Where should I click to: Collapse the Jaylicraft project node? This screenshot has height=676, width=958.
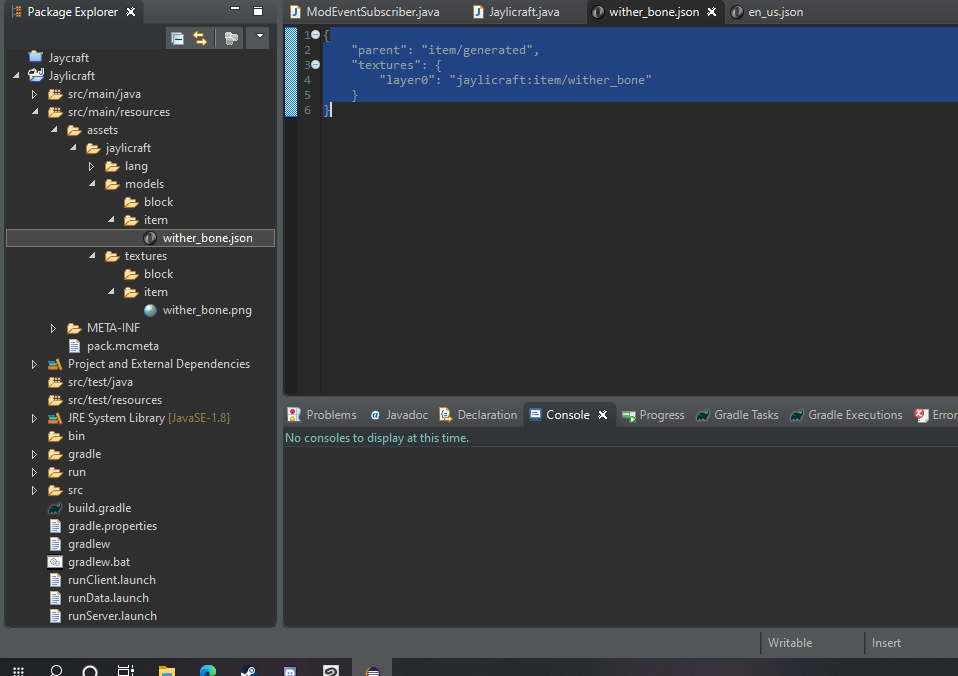click(x=16, y=76)
